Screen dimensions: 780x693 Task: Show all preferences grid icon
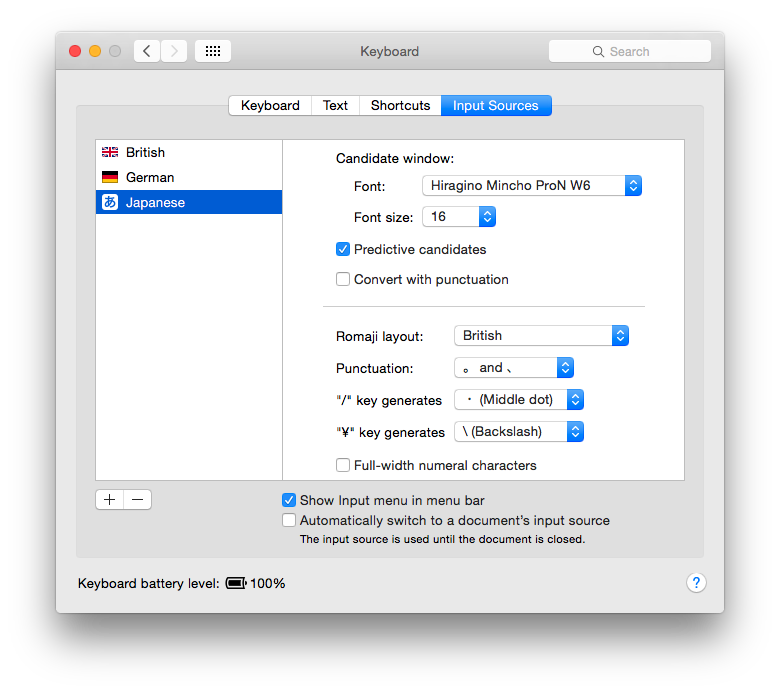click(x=213, y=51)
